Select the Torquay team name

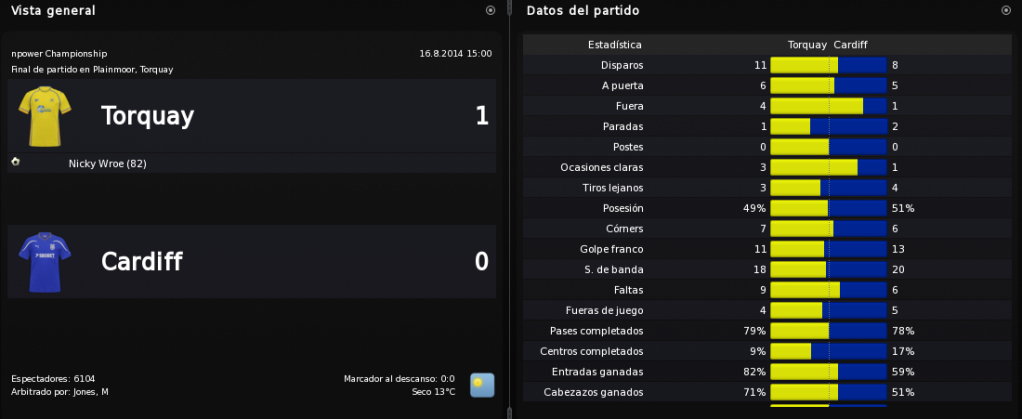pyautogui.click(x=148, y=116)
